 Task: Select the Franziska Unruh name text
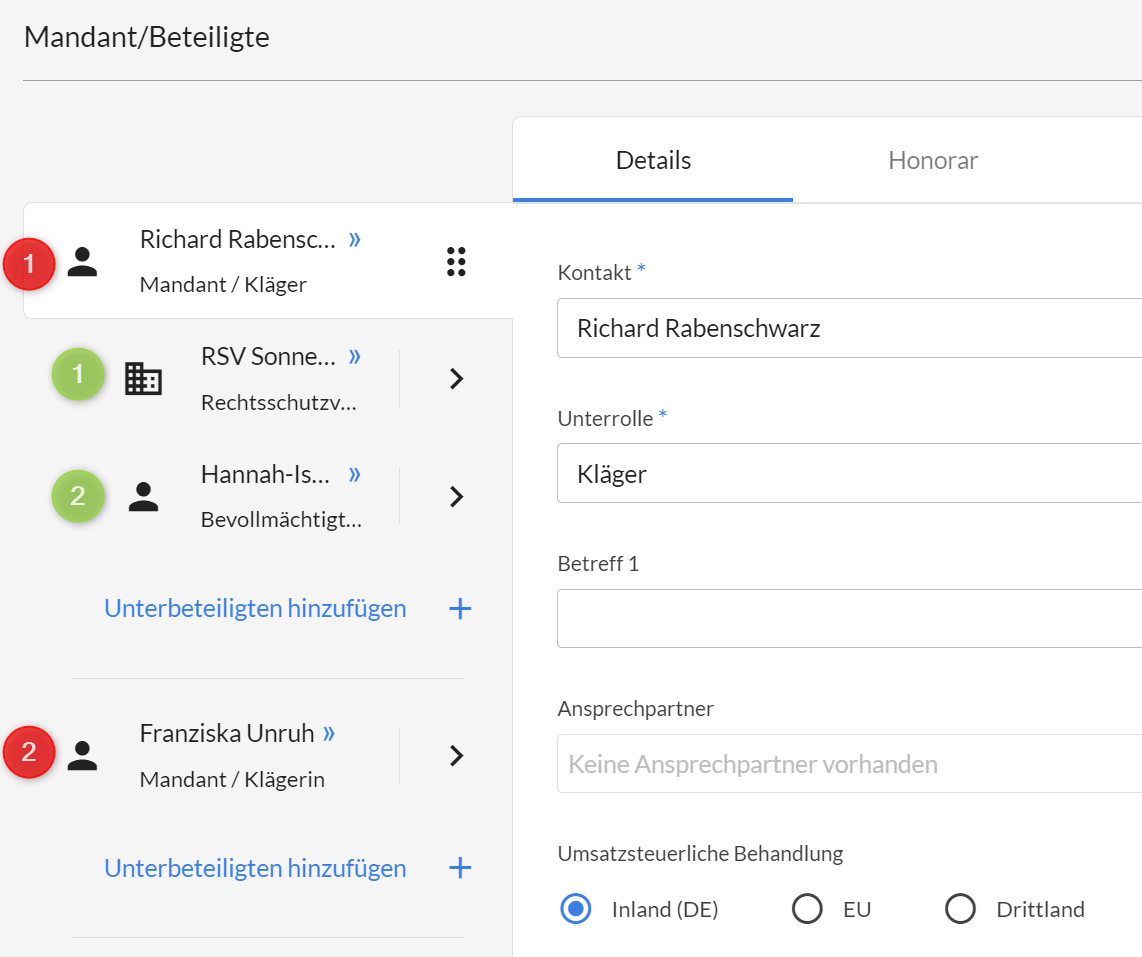227,733
